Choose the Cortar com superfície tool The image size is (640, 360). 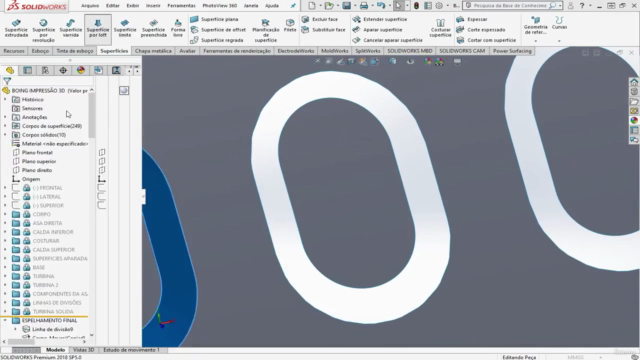pos(487,40)
